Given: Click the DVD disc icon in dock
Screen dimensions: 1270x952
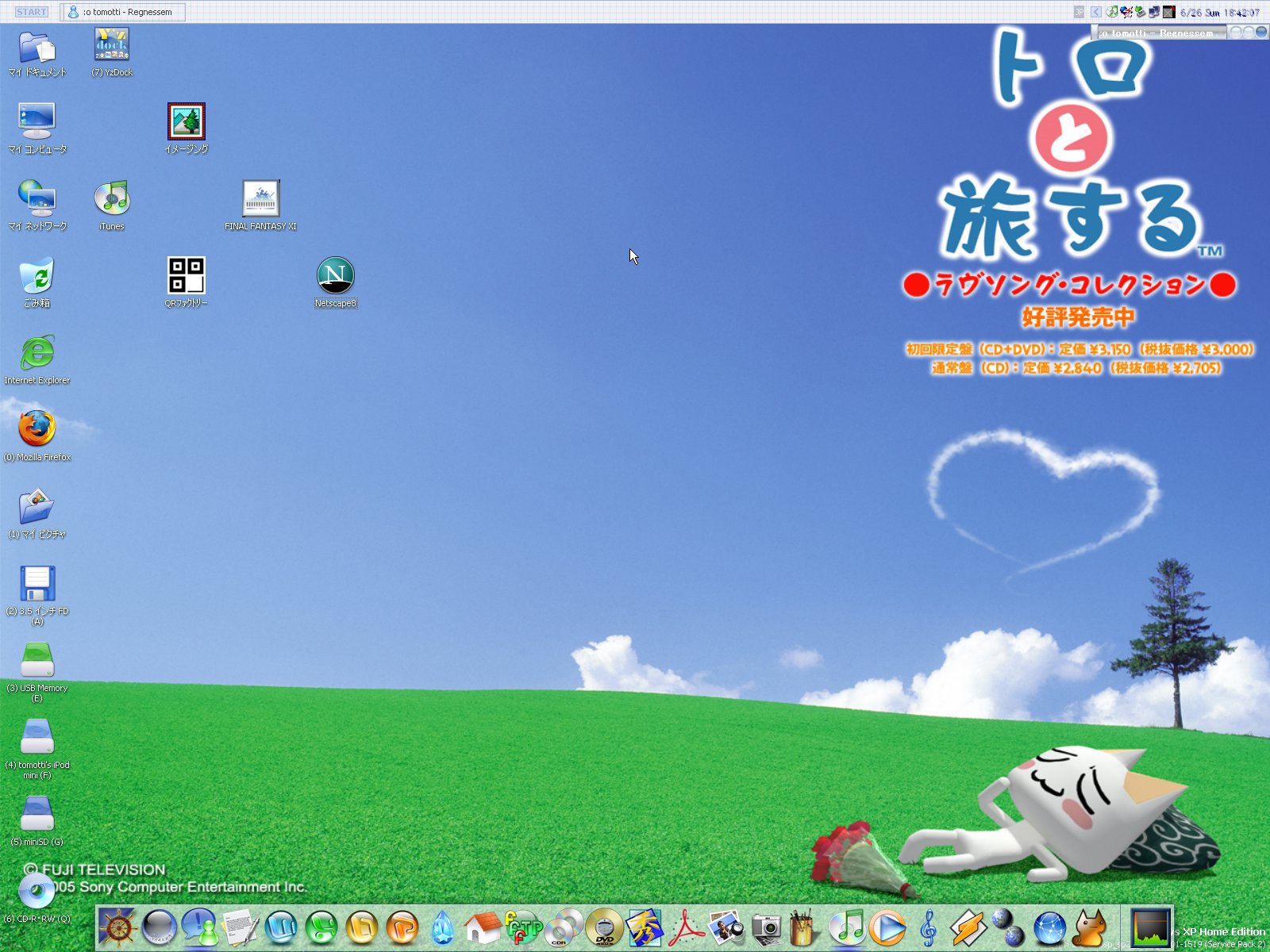Looking at the screenshot, I should coord(605,927).
